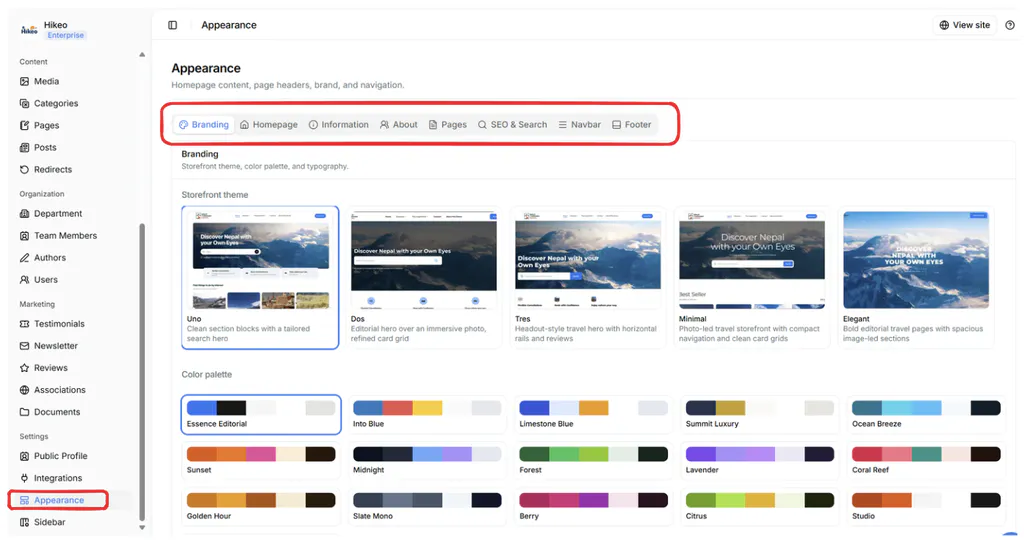
Task: Select the Dos storefront theme
Action: coord(424,278)
